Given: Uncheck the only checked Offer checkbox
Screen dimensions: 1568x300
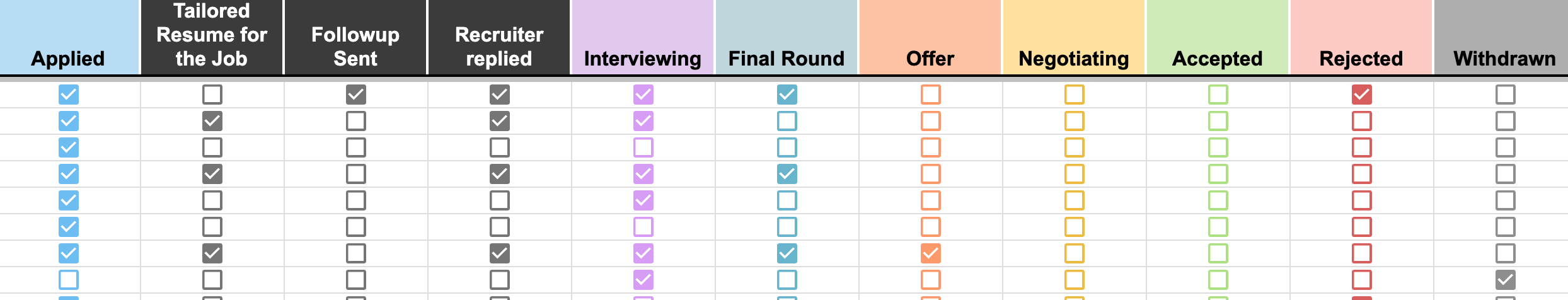Looking at the screenshot, I should (930, 253).
